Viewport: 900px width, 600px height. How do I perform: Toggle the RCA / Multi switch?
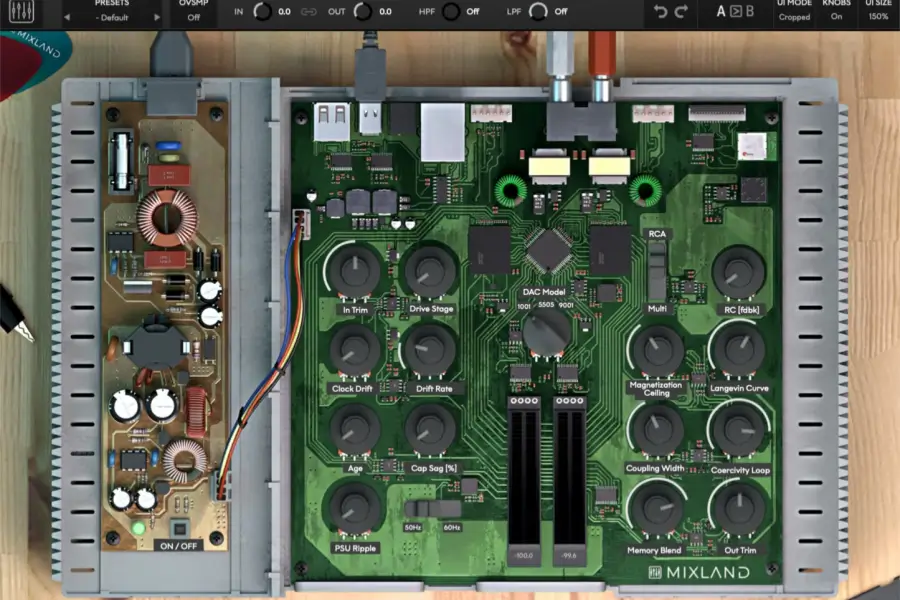point(657,270)
